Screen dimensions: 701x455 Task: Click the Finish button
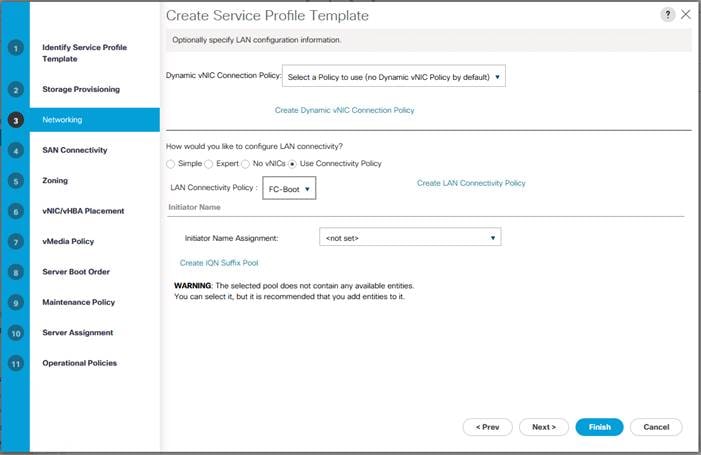[600, 427]
